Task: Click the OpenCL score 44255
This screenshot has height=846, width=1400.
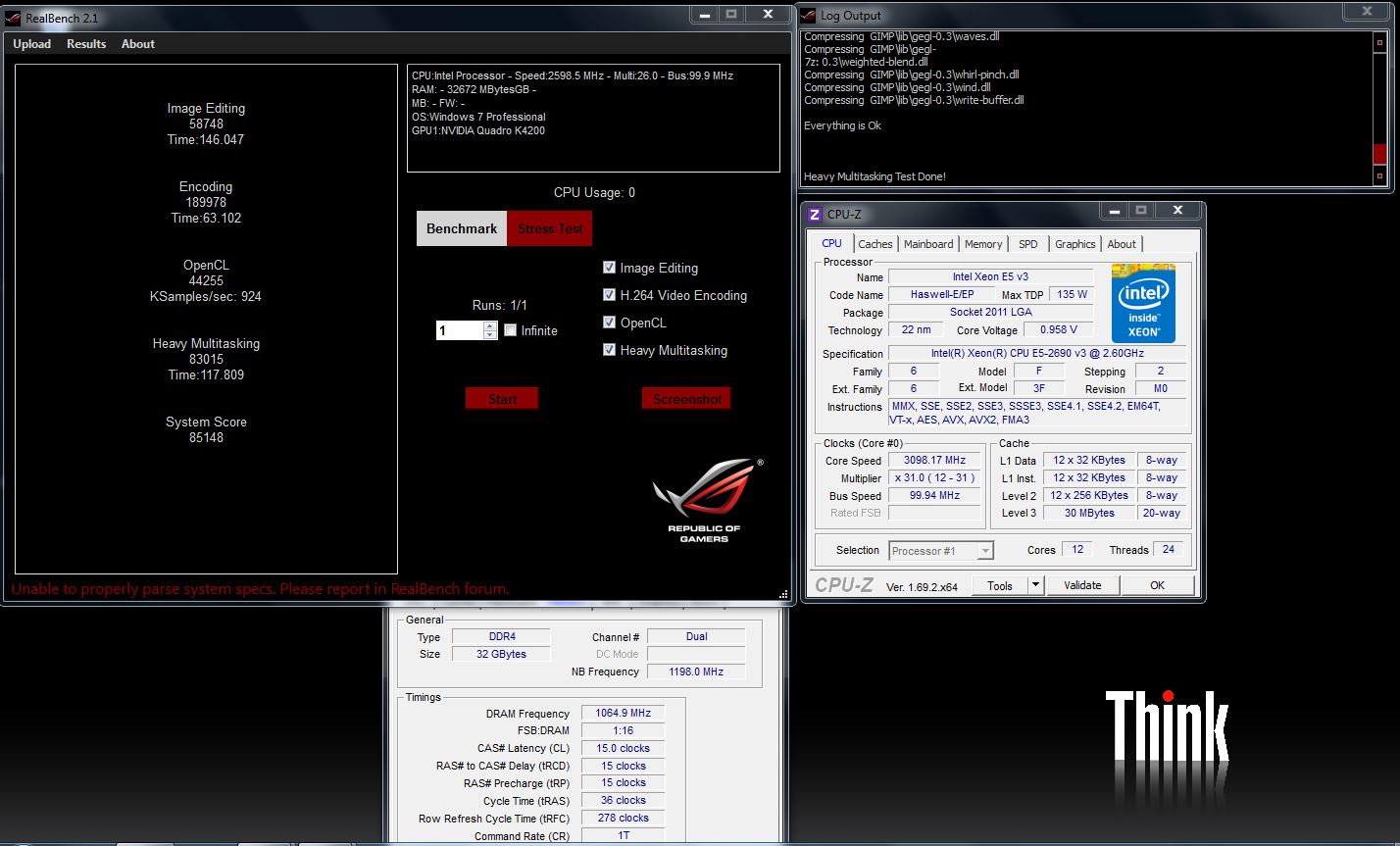Action: pos(206,281)
